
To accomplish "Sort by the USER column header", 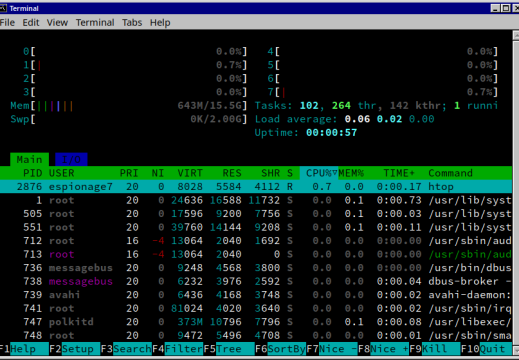I will click(62, 173).
